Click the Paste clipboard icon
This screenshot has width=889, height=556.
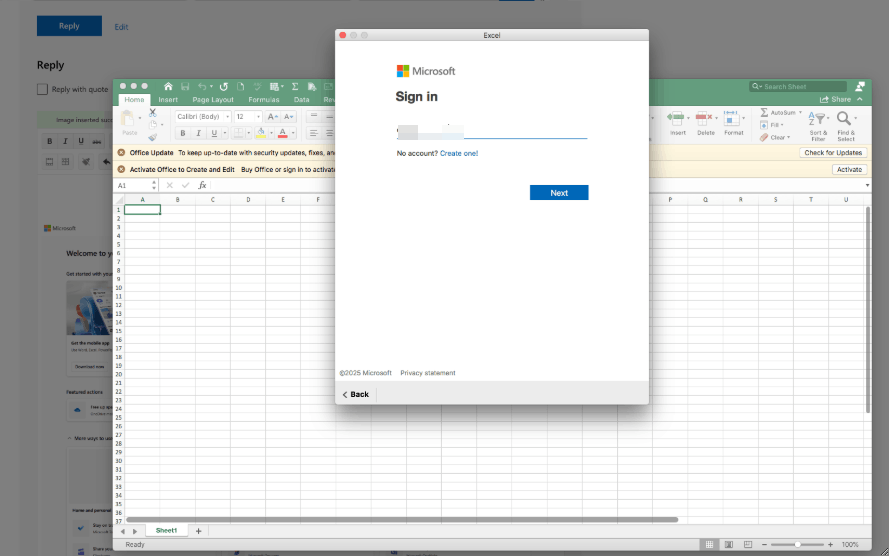(x=128, y=119)
